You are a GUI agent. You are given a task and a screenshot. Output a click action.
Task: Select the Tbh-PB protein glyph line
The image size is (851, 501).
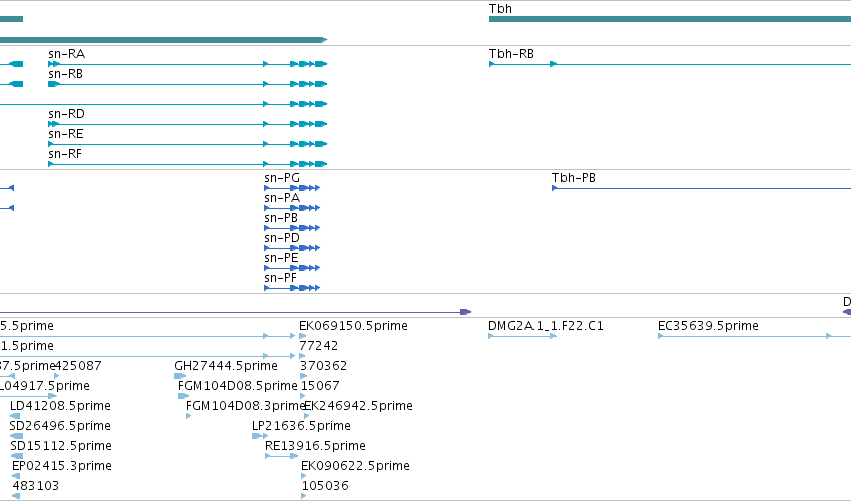(x=701, y=188)
